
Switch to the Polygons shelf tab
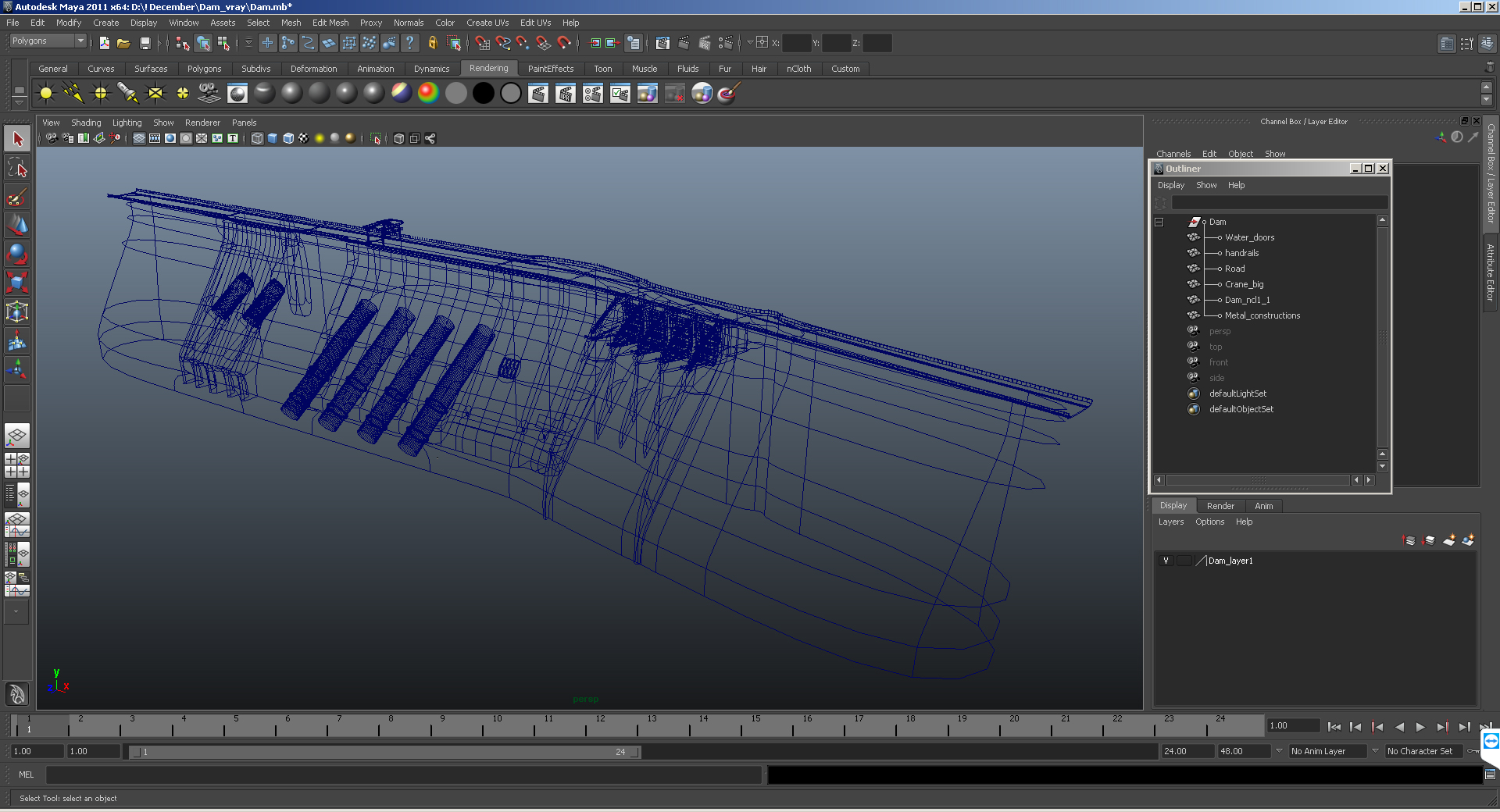point(204,69)
